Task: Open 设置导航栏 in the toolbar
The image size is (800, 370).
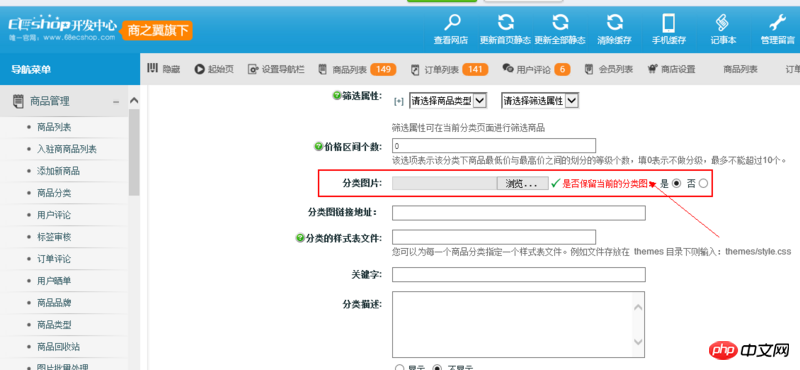Action: 276,69
